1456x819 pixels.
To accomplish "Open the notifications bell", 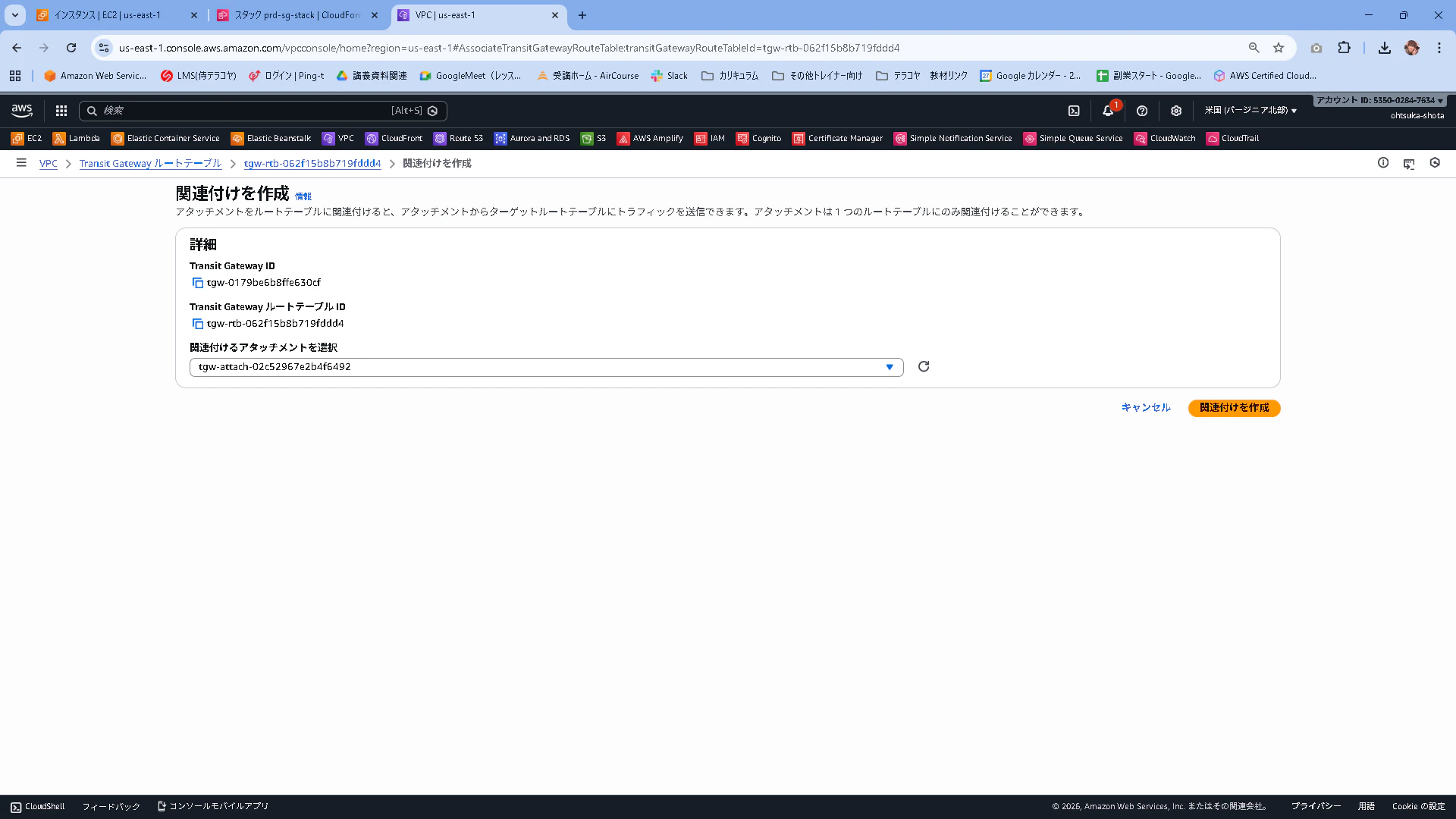I will [1108, 111].
